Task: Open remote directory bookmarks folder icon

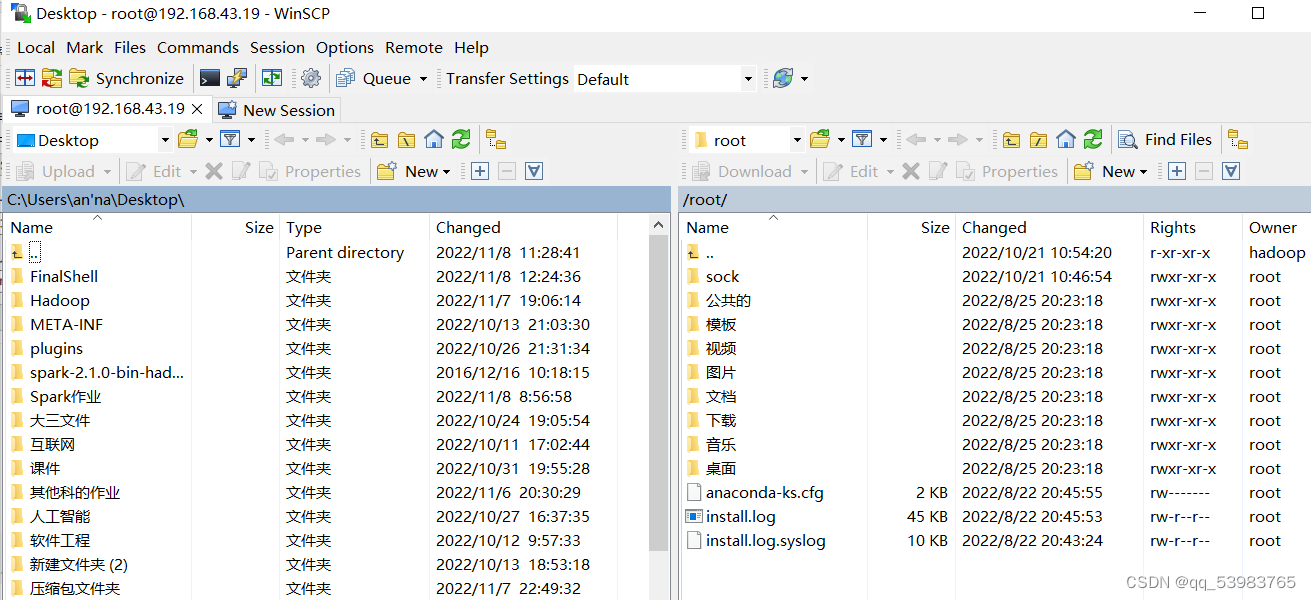Action: 820,139
